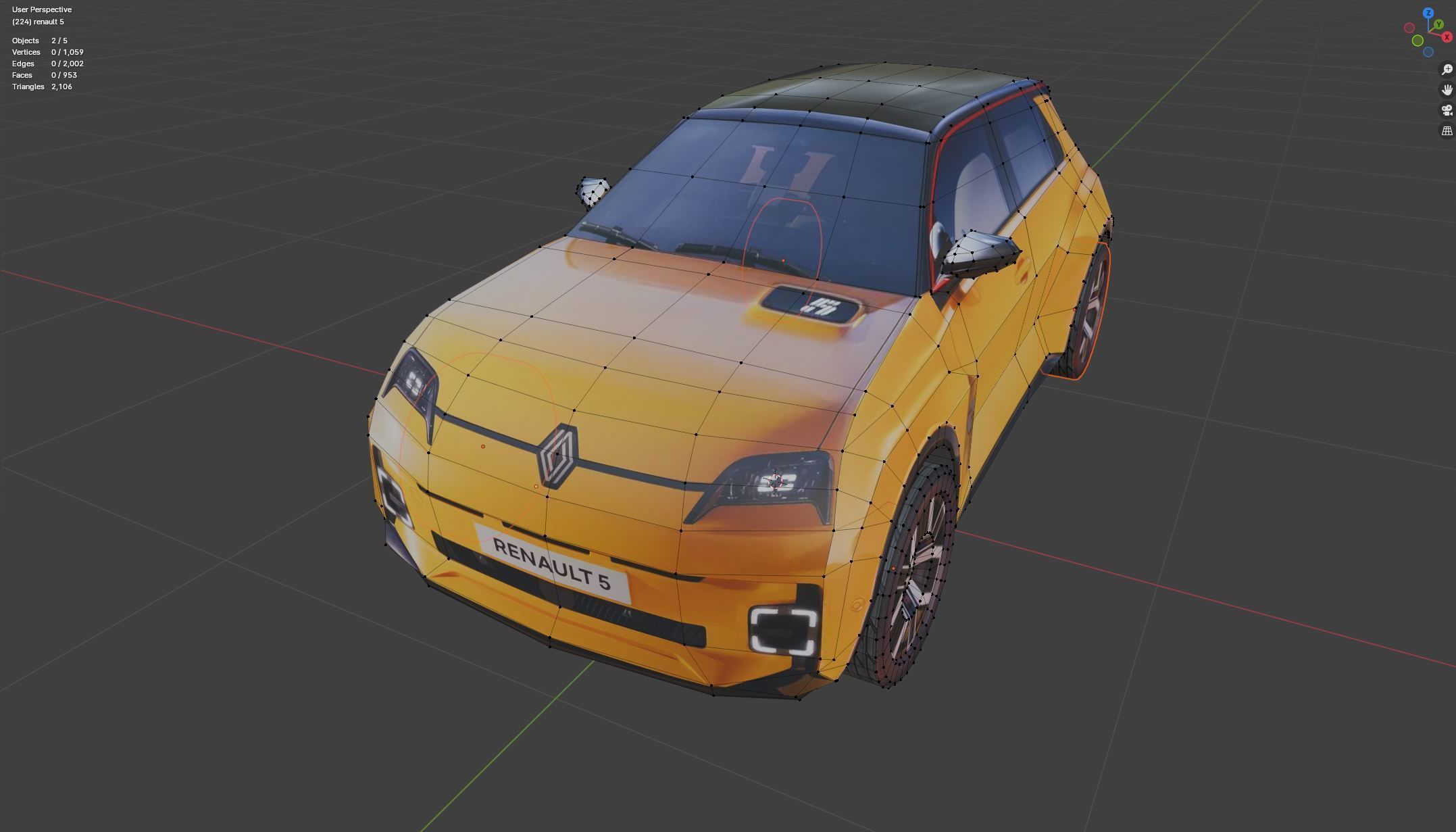
Task: Click the red X axis gizmo ball
Action: 1447,37
